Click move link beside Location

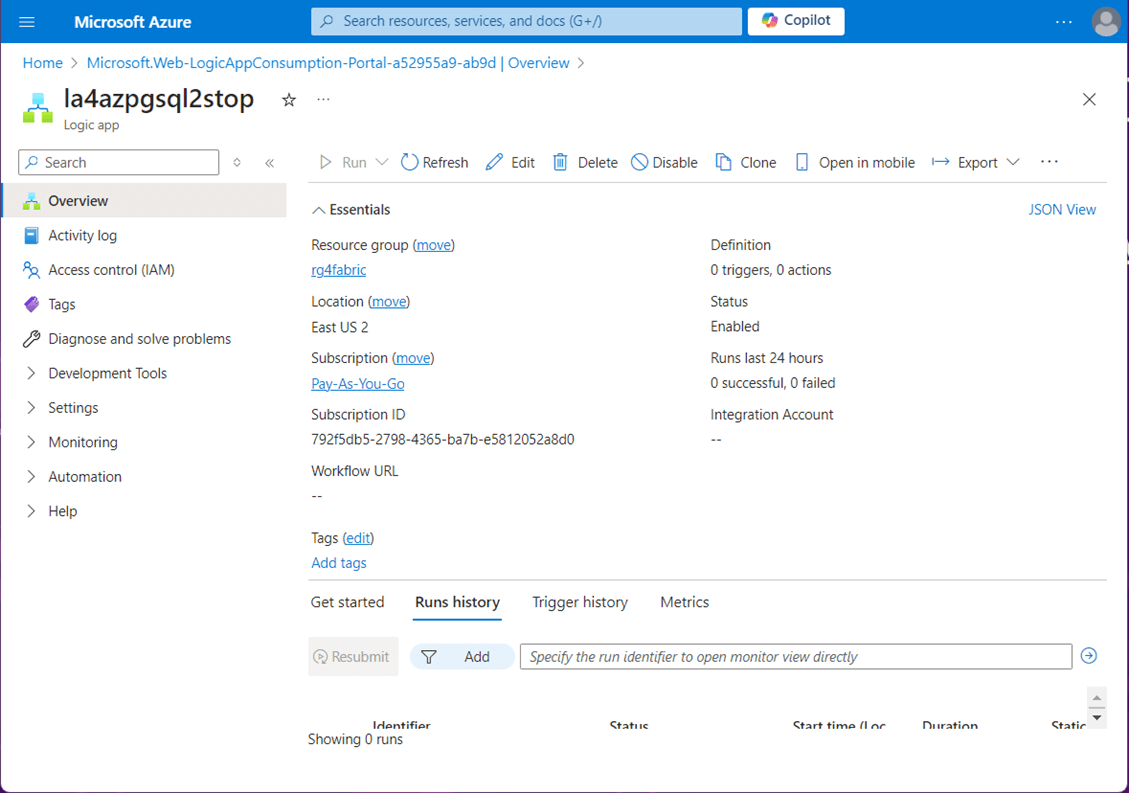[x=389, y=302]
